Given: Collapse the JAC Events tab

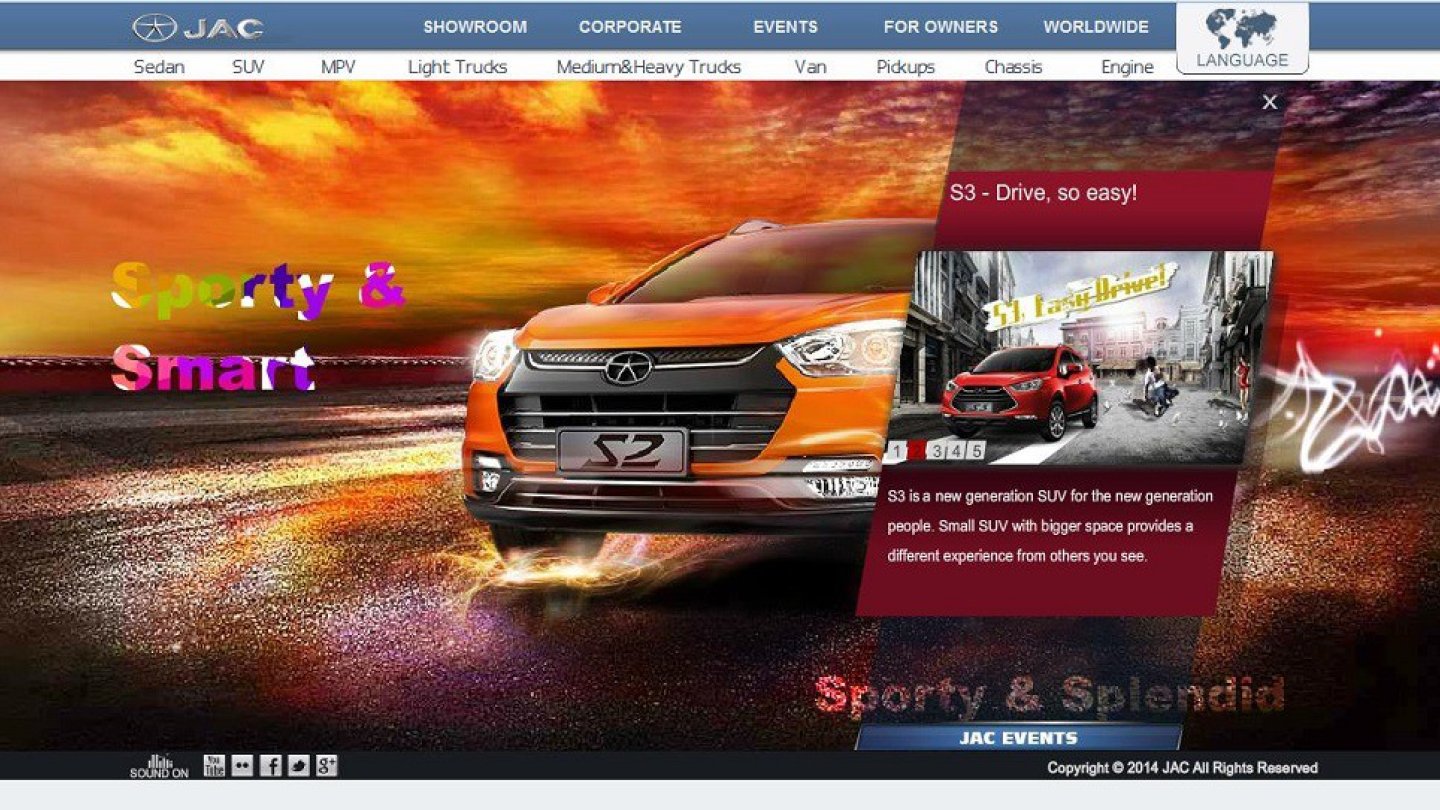Looking at the screenshot, I should click(1018, 738).
